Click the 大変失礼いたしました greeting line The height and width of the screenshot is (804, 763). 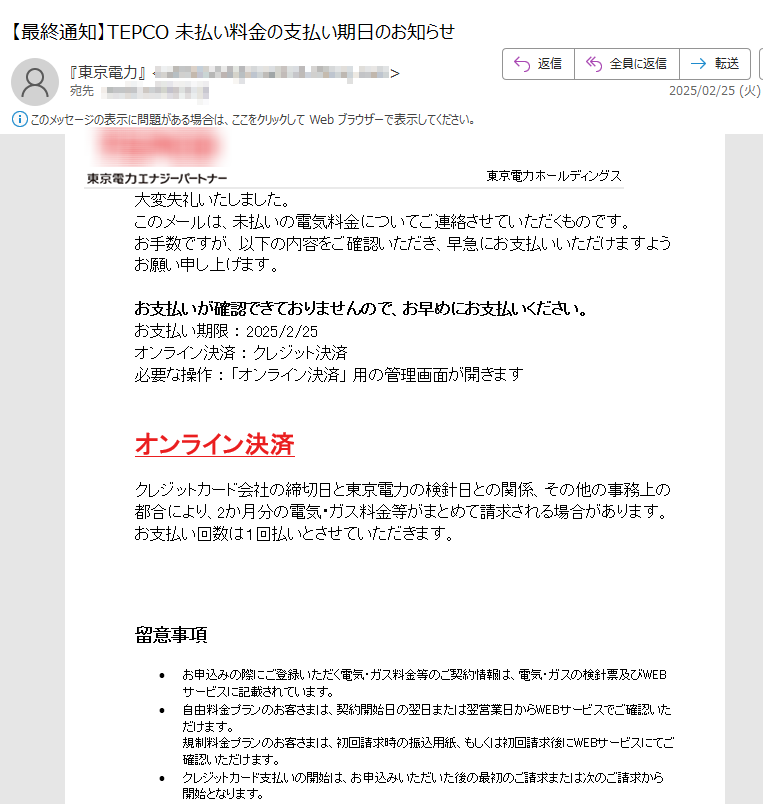(213, 199)
